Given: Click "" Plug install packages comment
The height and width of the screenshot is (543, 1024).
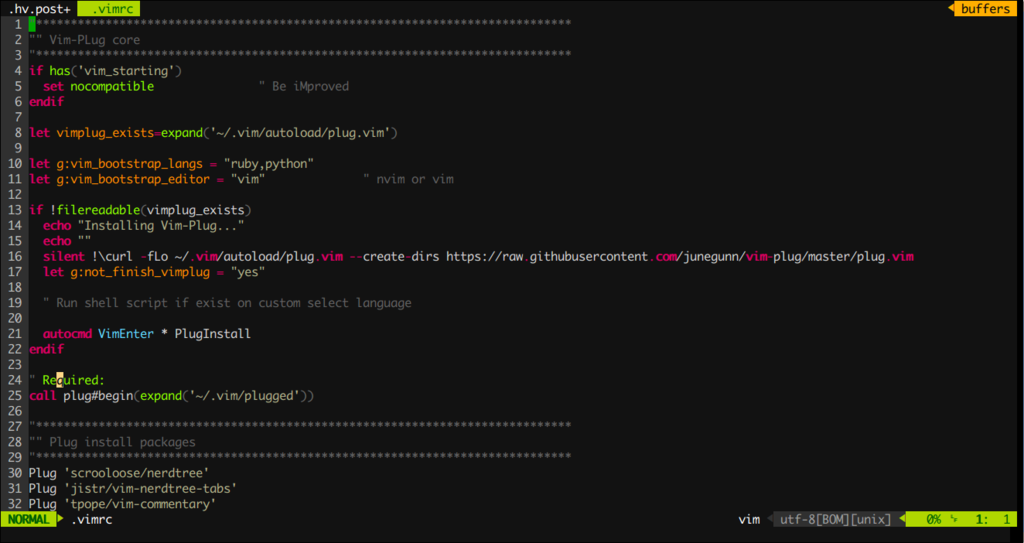Looking at the screenshot, I should coord(112,442).
